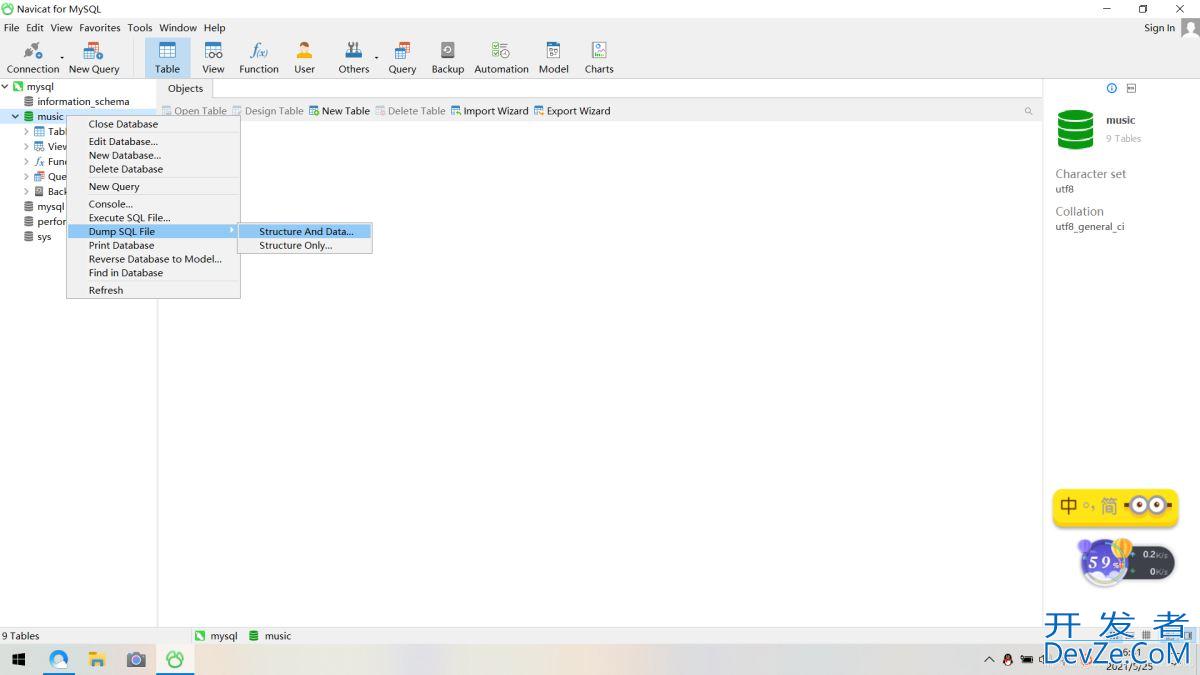Select Find in Database menu entry
This screenshot has width=1200, height=675.
click(x=153, y=273)
